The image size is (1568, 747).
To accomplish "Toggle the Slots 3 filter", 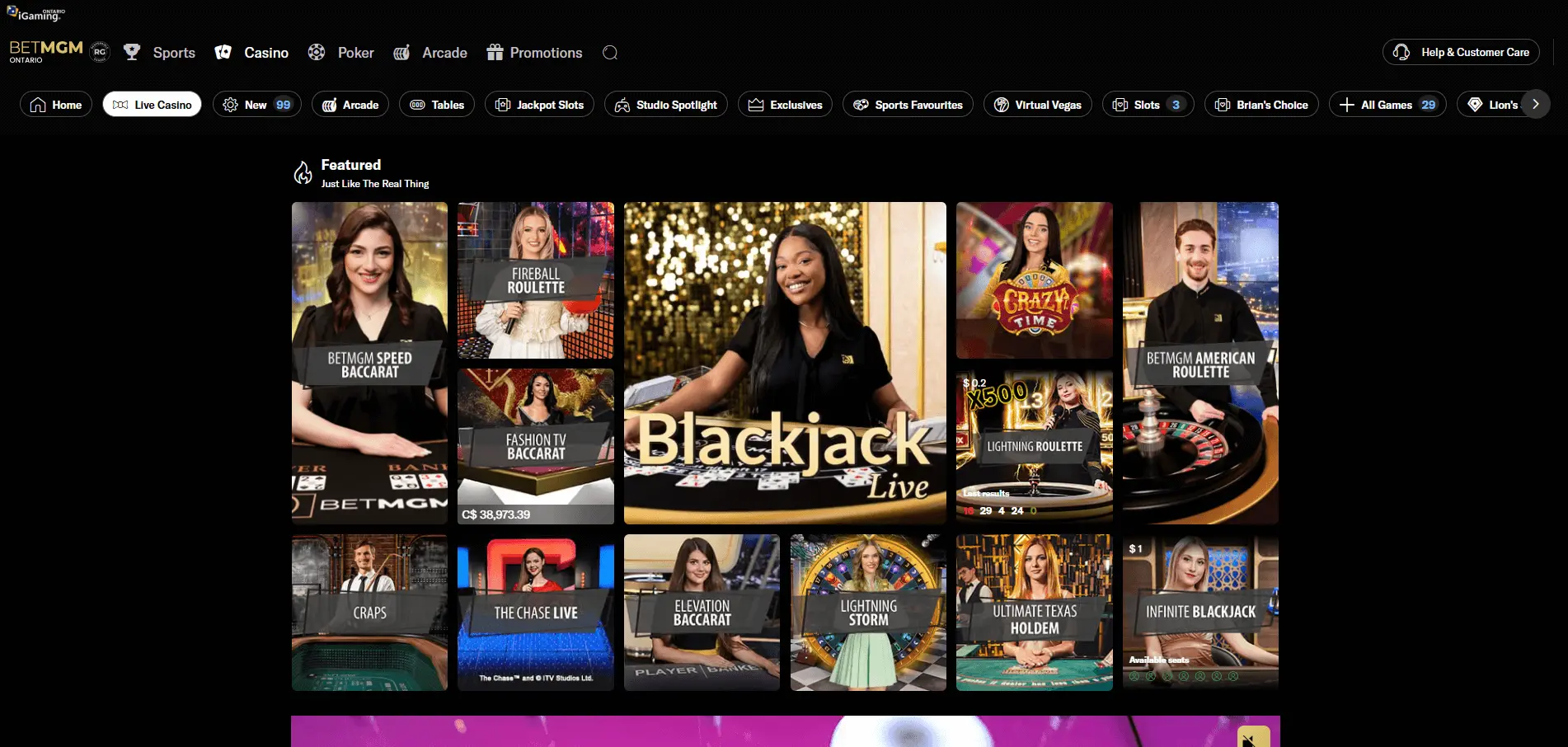I will click(x=1147, y=104).
